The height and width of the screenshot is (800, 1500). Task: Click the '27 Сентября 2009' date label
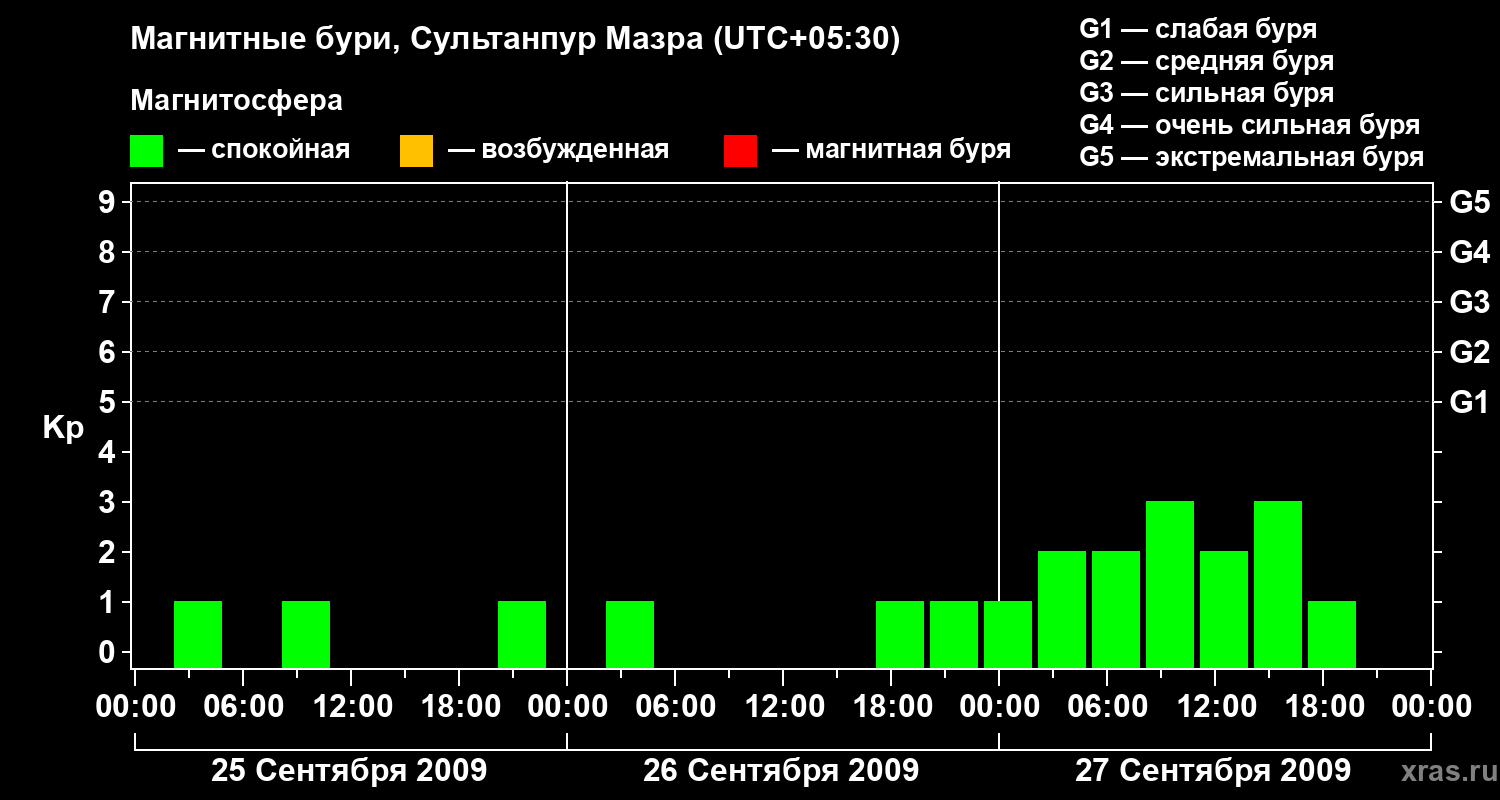point(1213,770)
